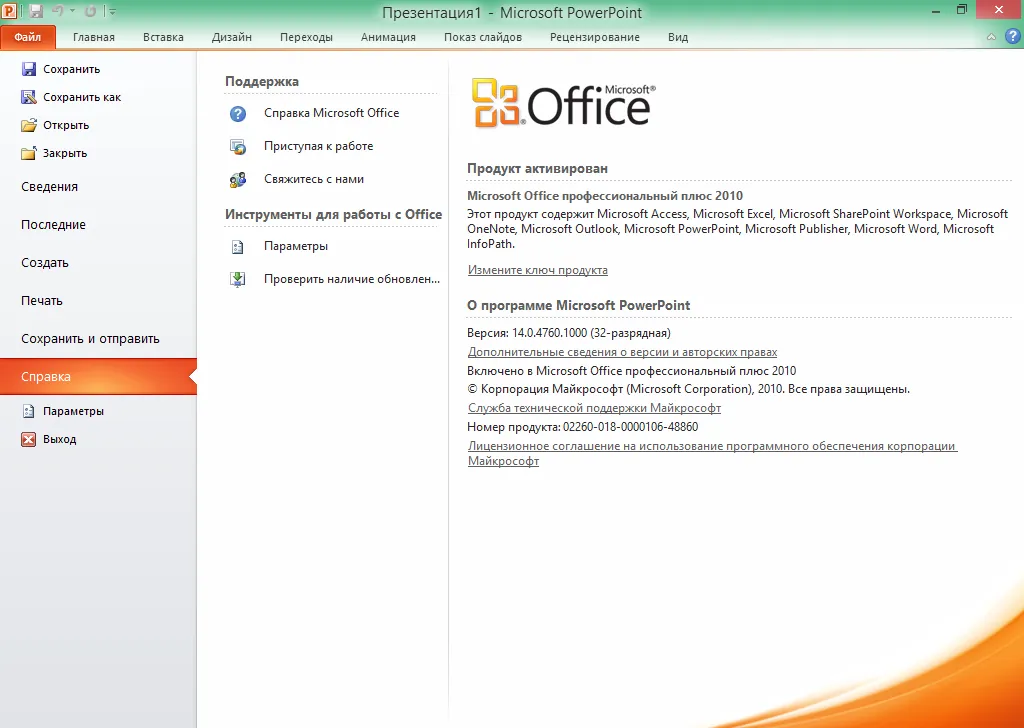Open Дополнительные сведения о версии link
1024x728 pixels.
click(x=622, y=352)
